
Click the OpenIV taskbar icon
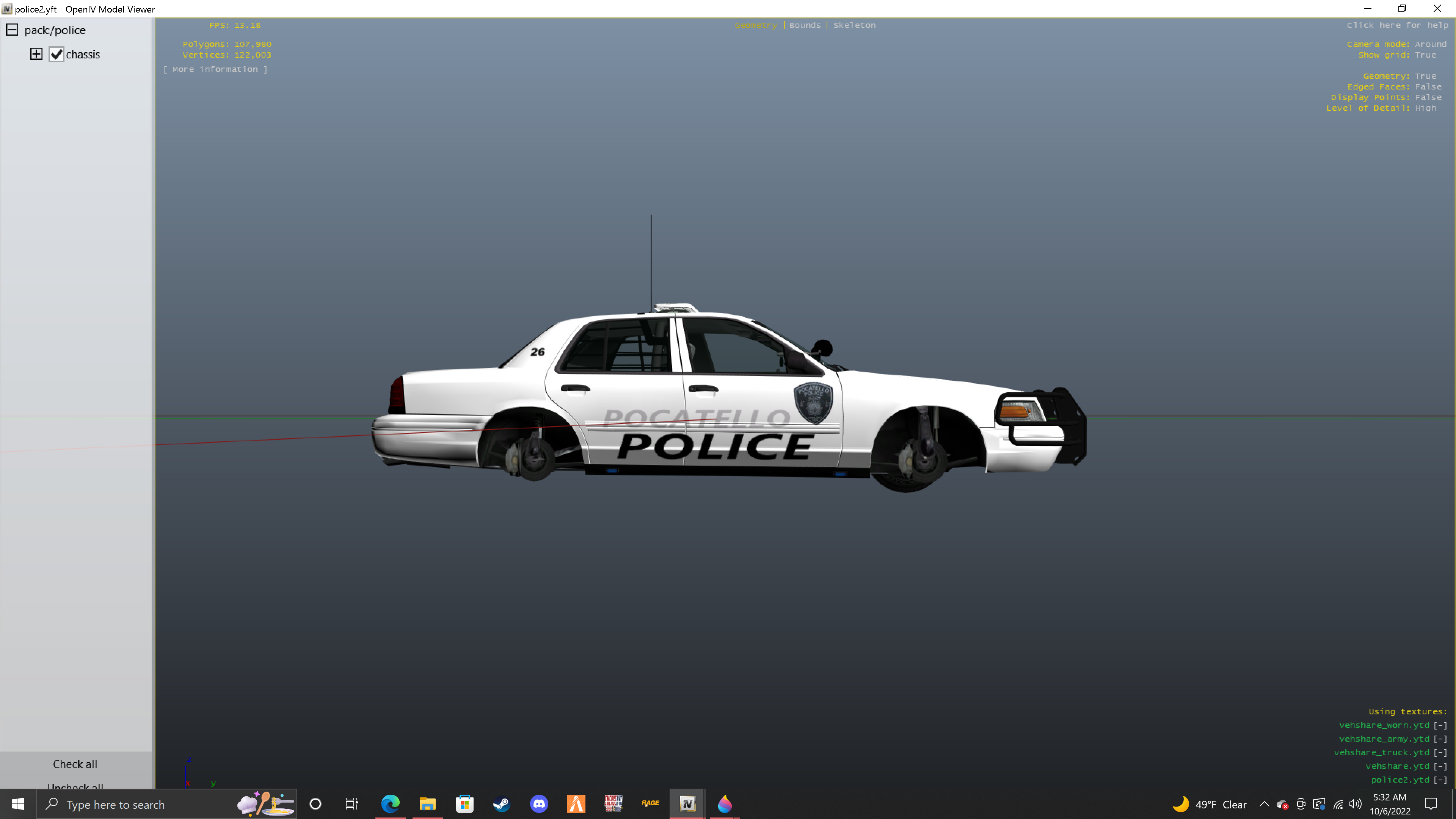point(687,804)
